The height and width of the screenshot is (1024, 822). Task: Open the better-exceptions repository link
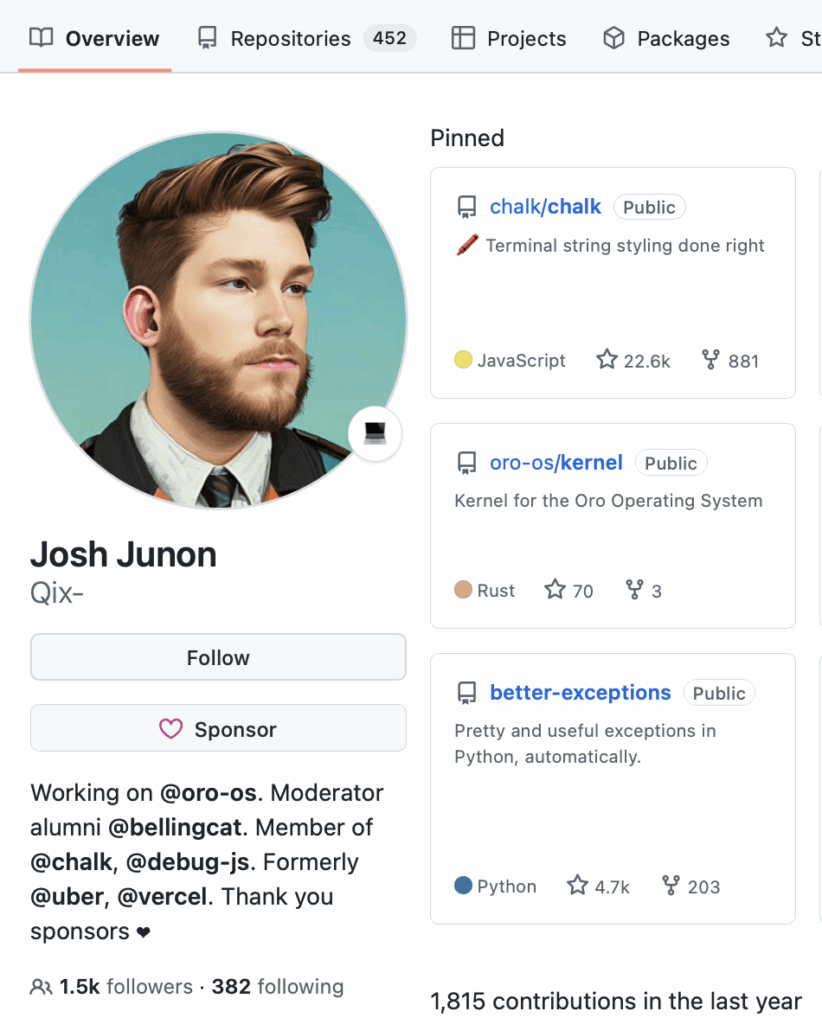(x=580, y=693)
